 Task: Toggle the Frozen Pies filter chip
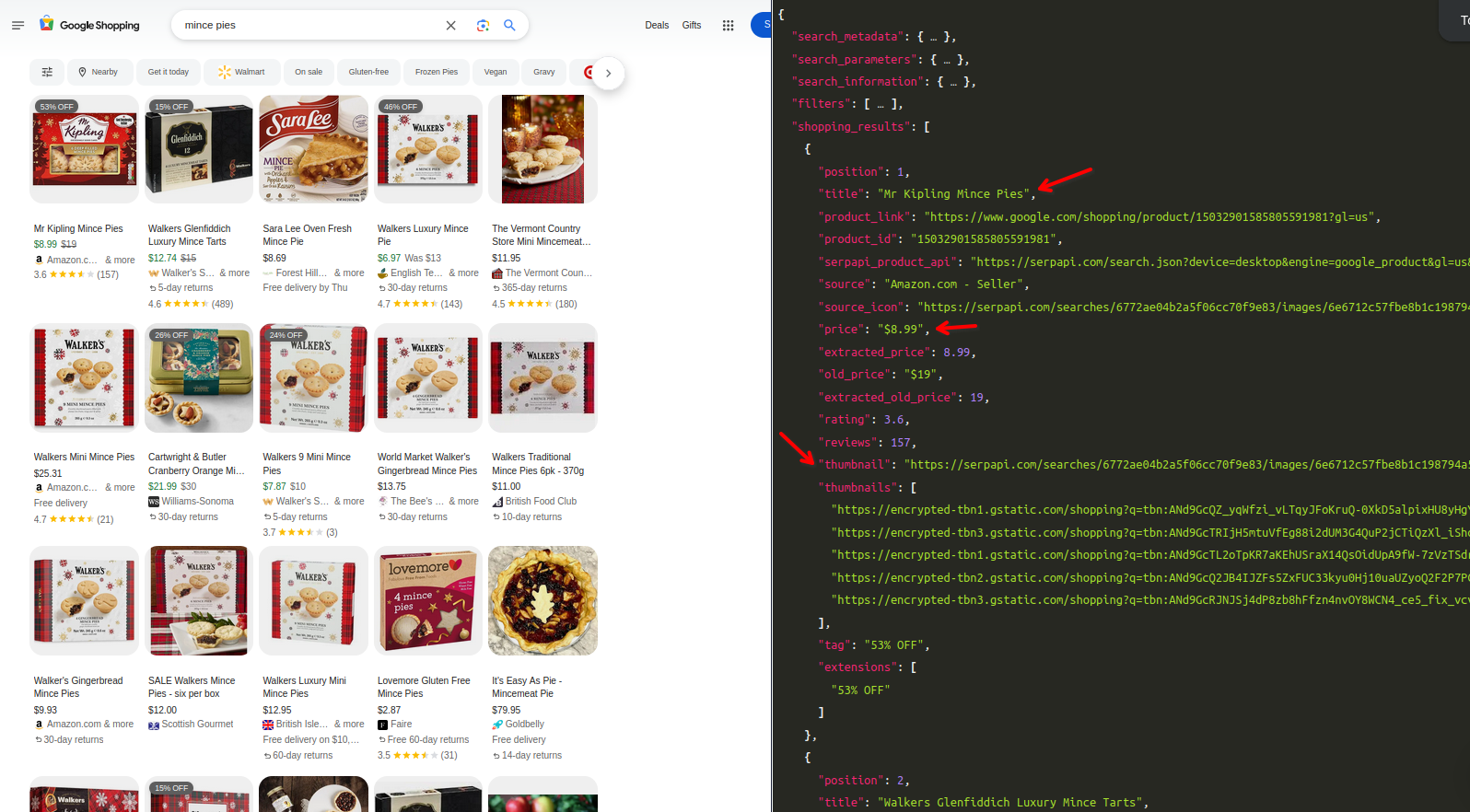pos(437,72)
